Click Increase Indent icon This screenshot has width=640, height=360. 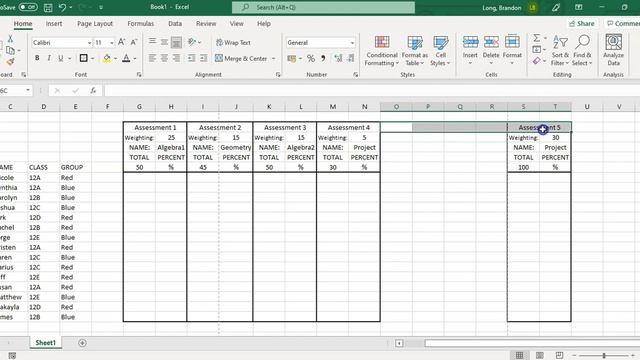click(204, 58)
